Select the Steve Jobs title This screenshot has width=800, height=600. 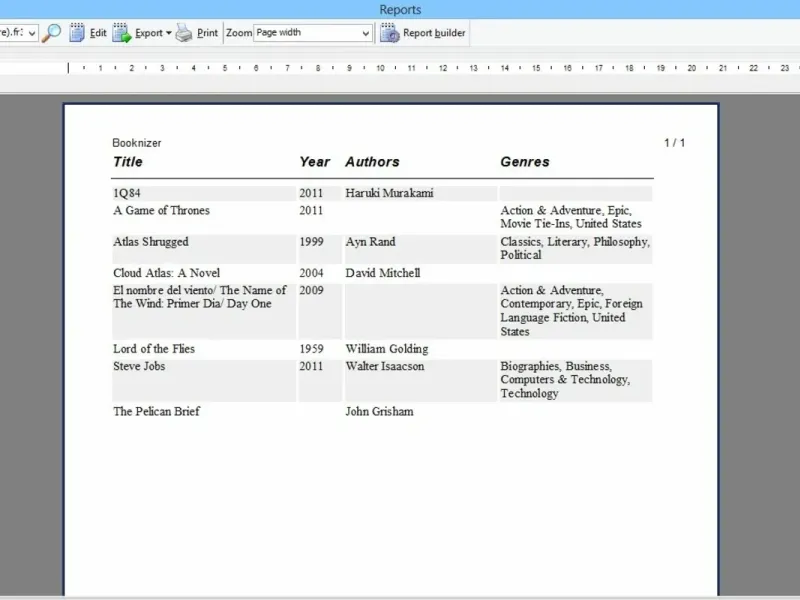click(x=139, y=366)
